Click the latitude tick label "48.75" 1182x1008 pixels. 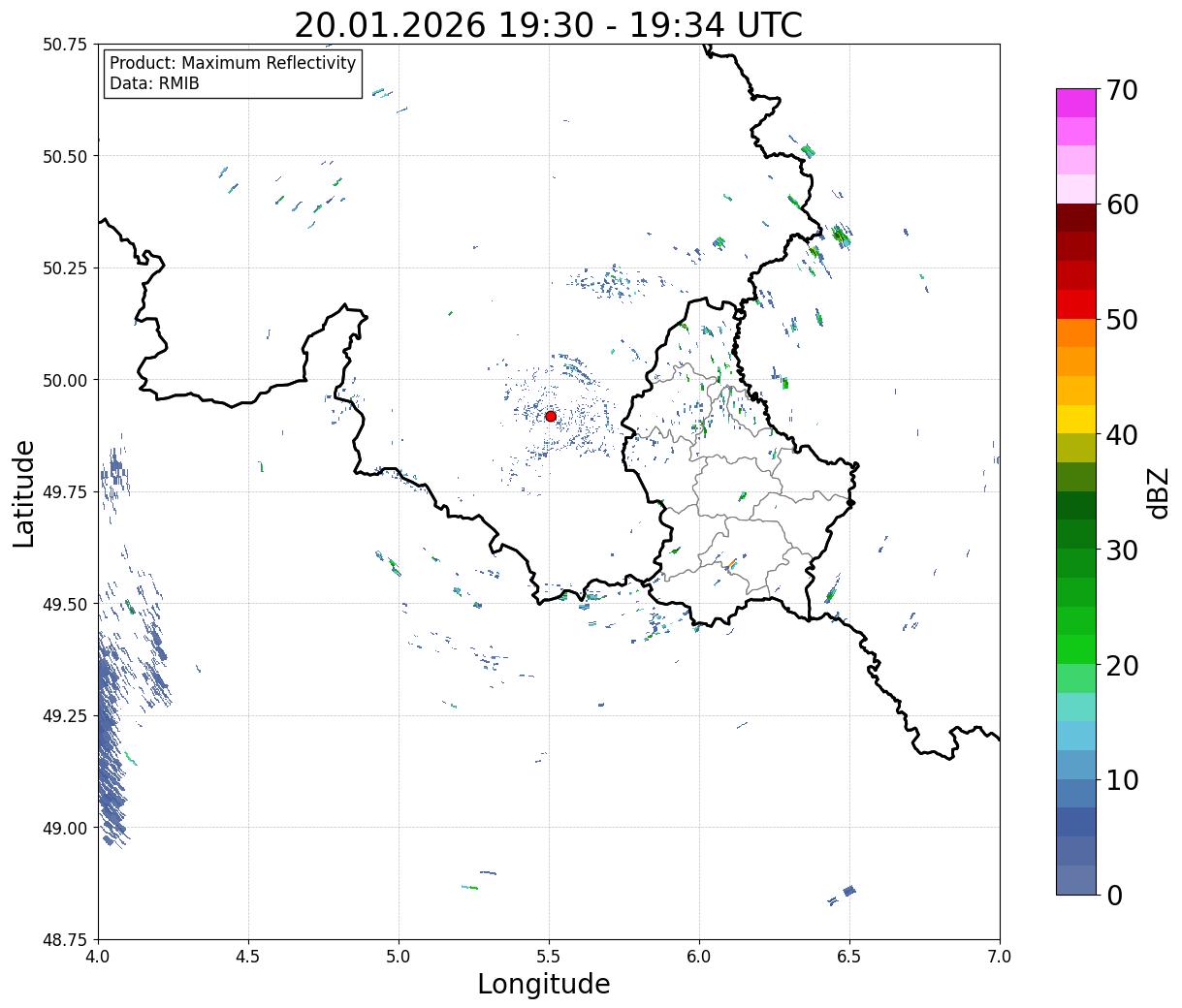pyautogui.click(x=65, y=940)
